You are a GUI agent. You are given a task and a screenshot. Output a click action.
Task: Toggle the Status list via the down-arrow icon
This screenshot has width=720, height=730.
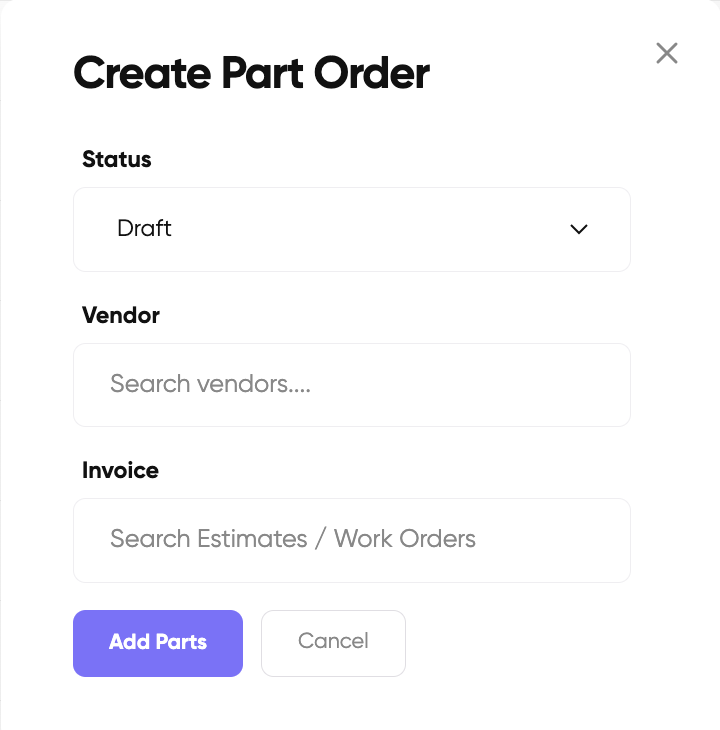point(579,229)
